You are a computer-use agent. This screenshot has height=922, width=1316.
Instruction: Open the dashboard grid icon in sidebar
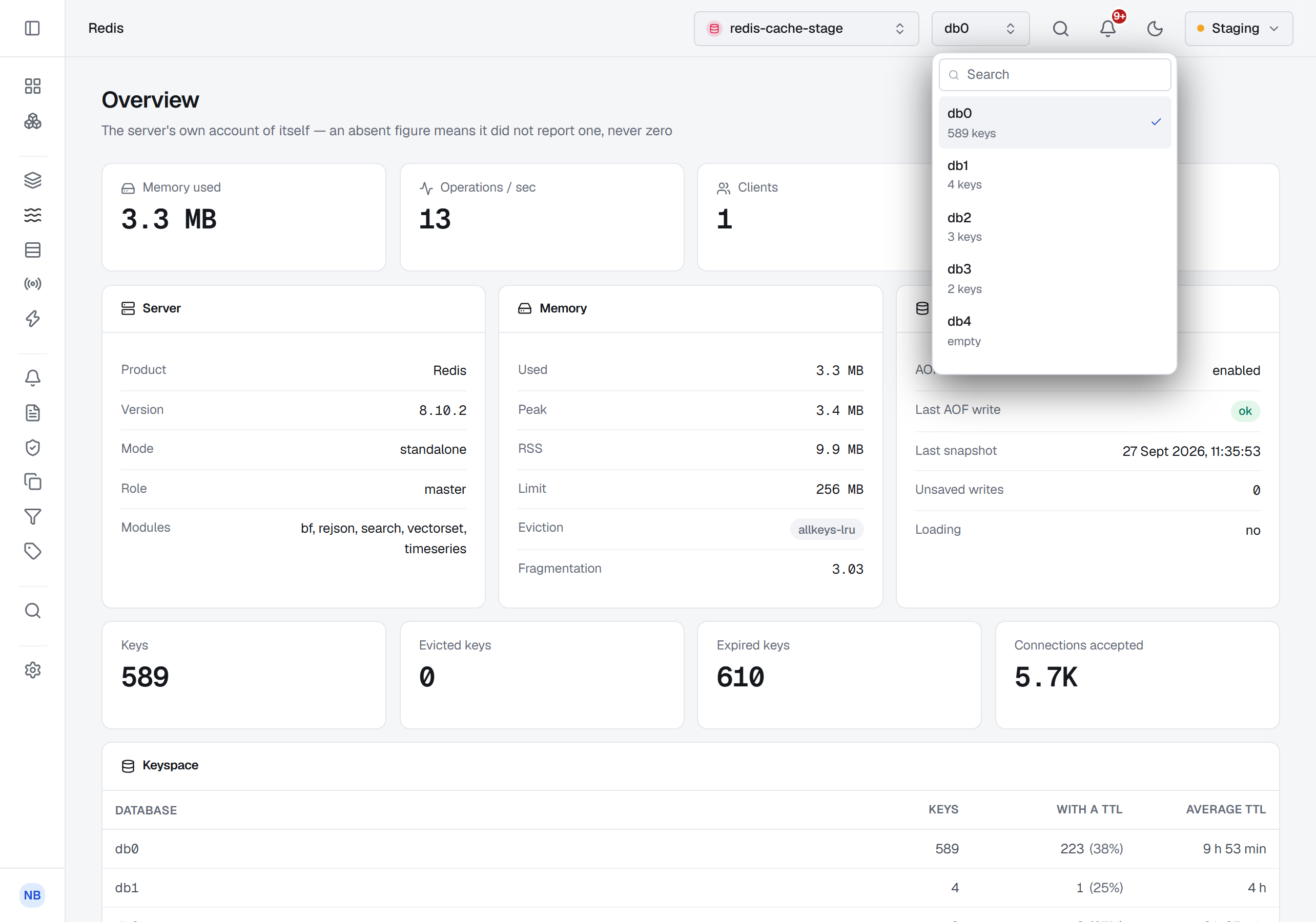pos(33,86)
